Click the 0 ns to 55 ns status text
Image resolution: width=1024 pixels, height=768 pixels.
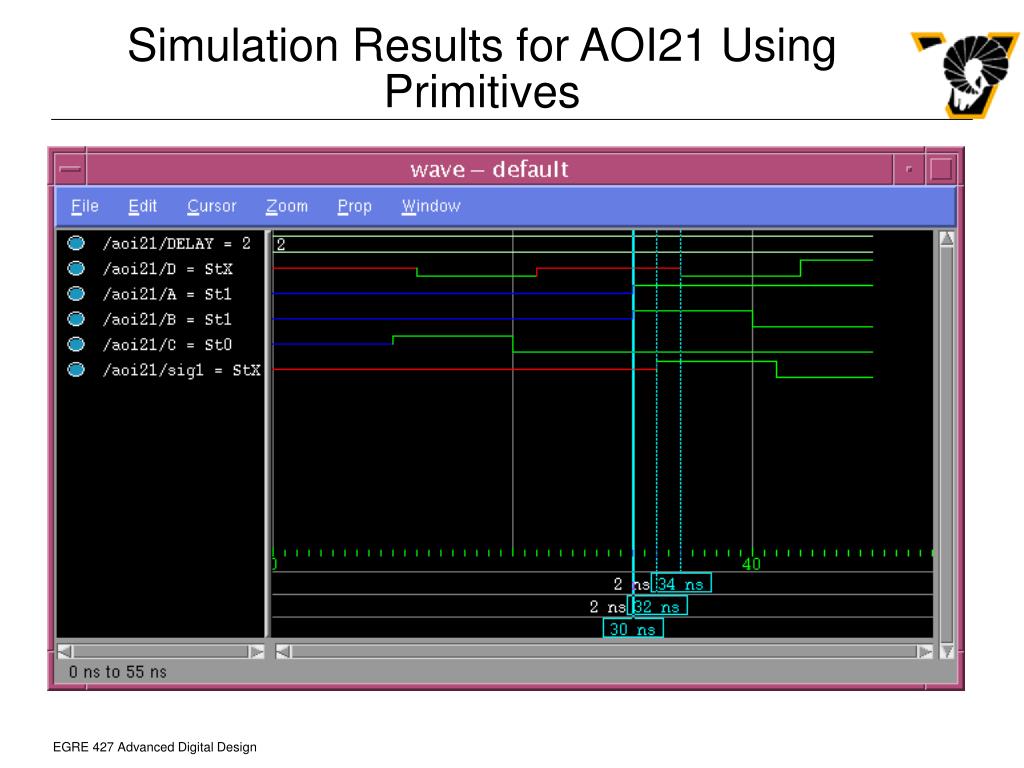118,672
